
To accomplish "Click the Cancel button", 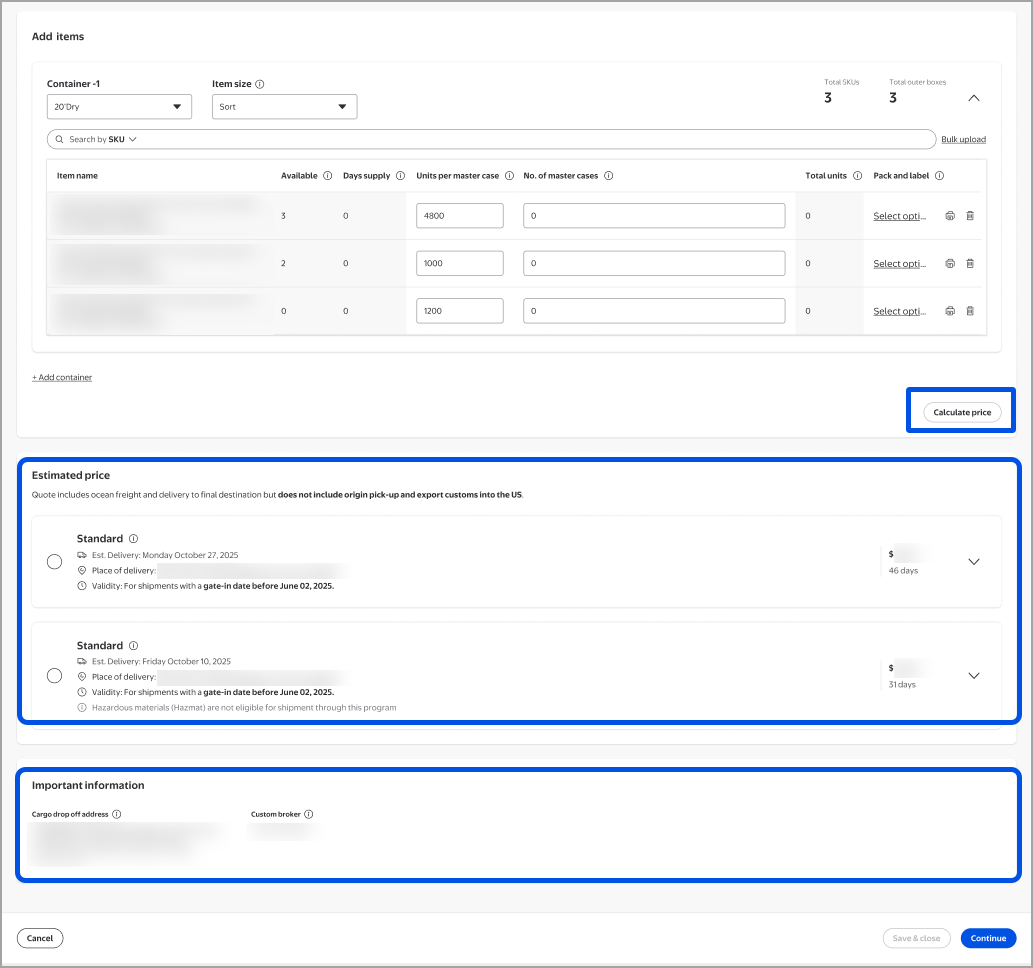I will click(x=40, y=938).
